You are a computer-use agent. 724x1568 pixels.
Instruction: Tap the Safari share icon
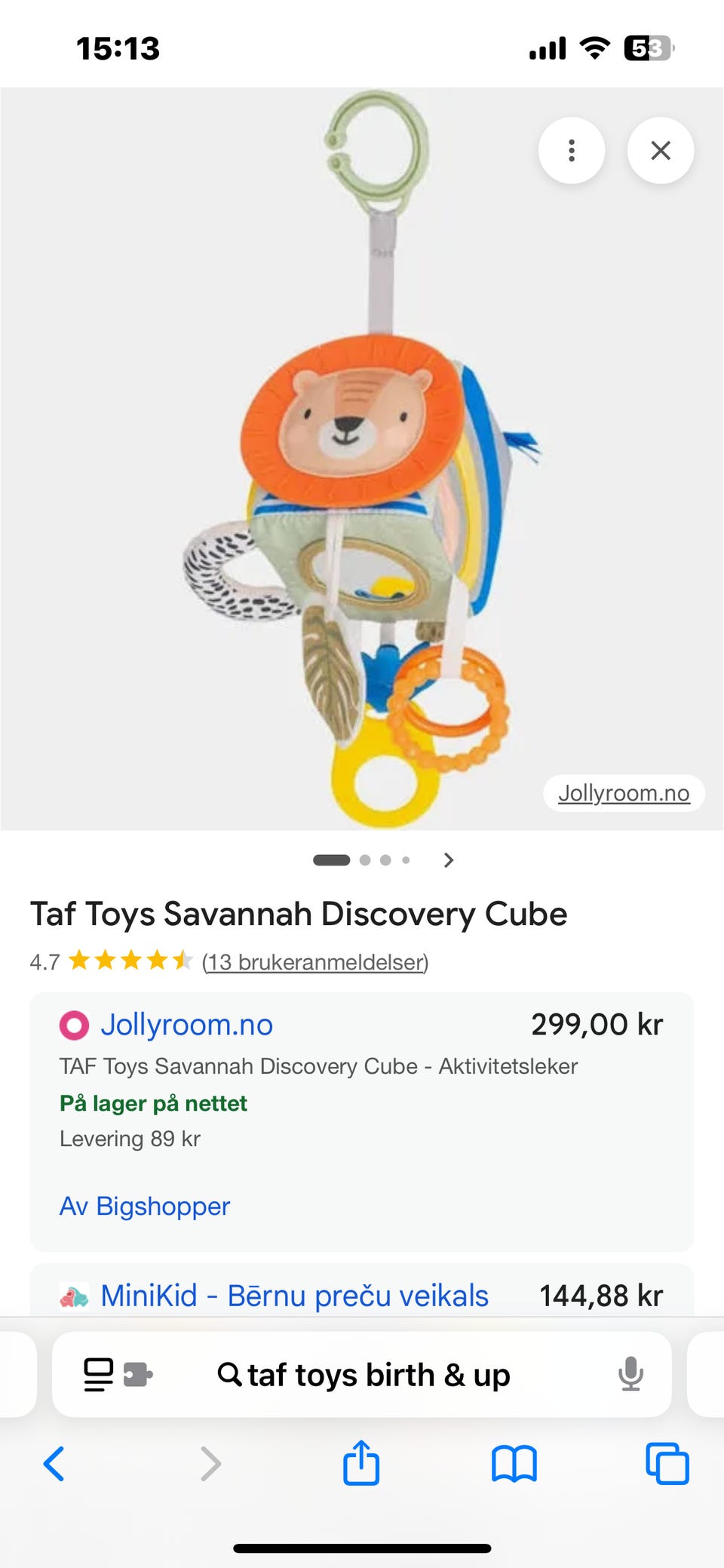[361, 1463]
